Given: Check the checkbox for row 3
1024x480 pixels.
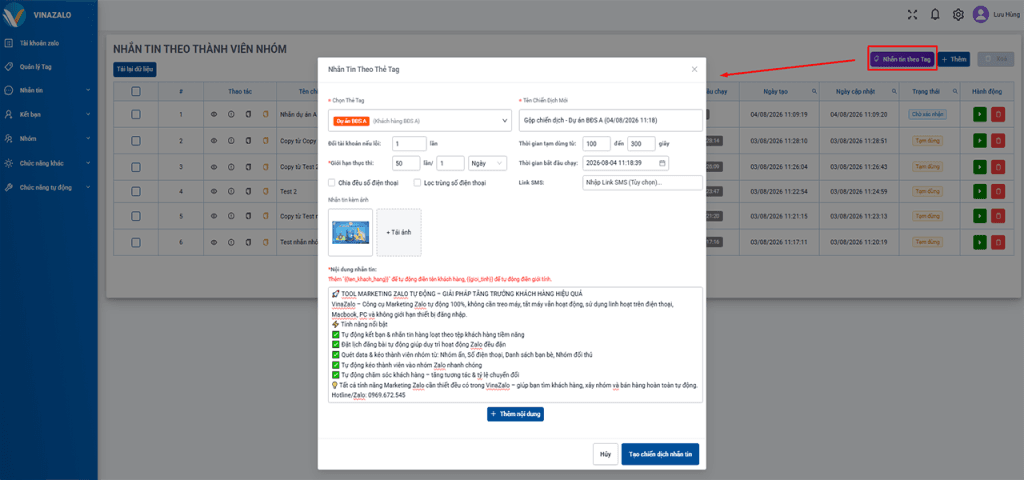Looking at the screenshot, I should coord(136,167).
